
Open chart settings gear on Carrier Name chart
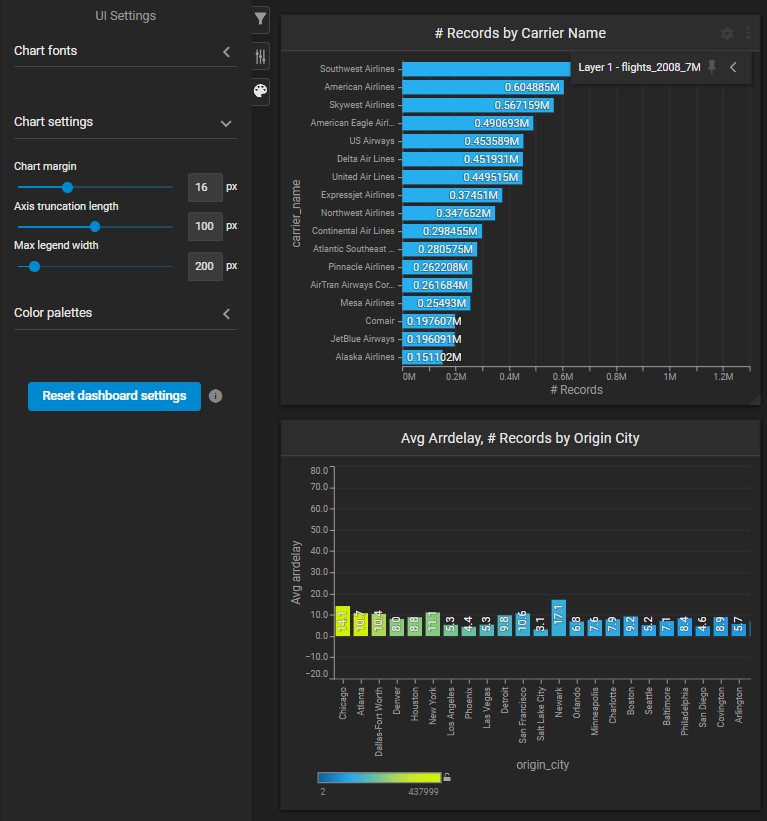pyautogui.click(x=727, y=33)
